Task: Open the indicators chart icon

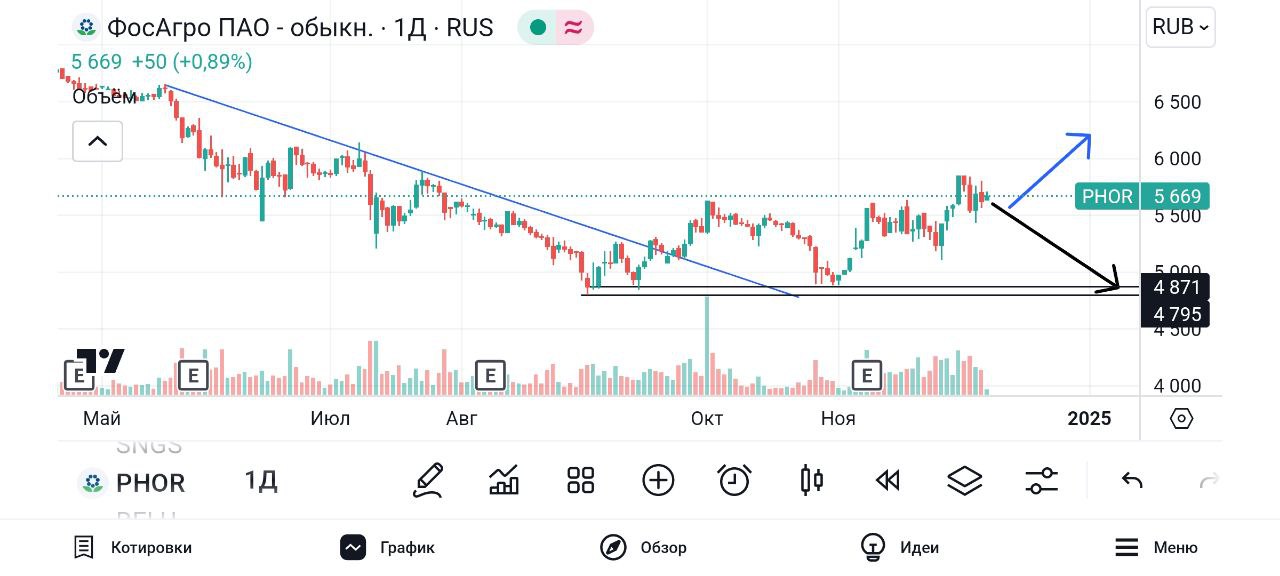Action: [504, 481]
